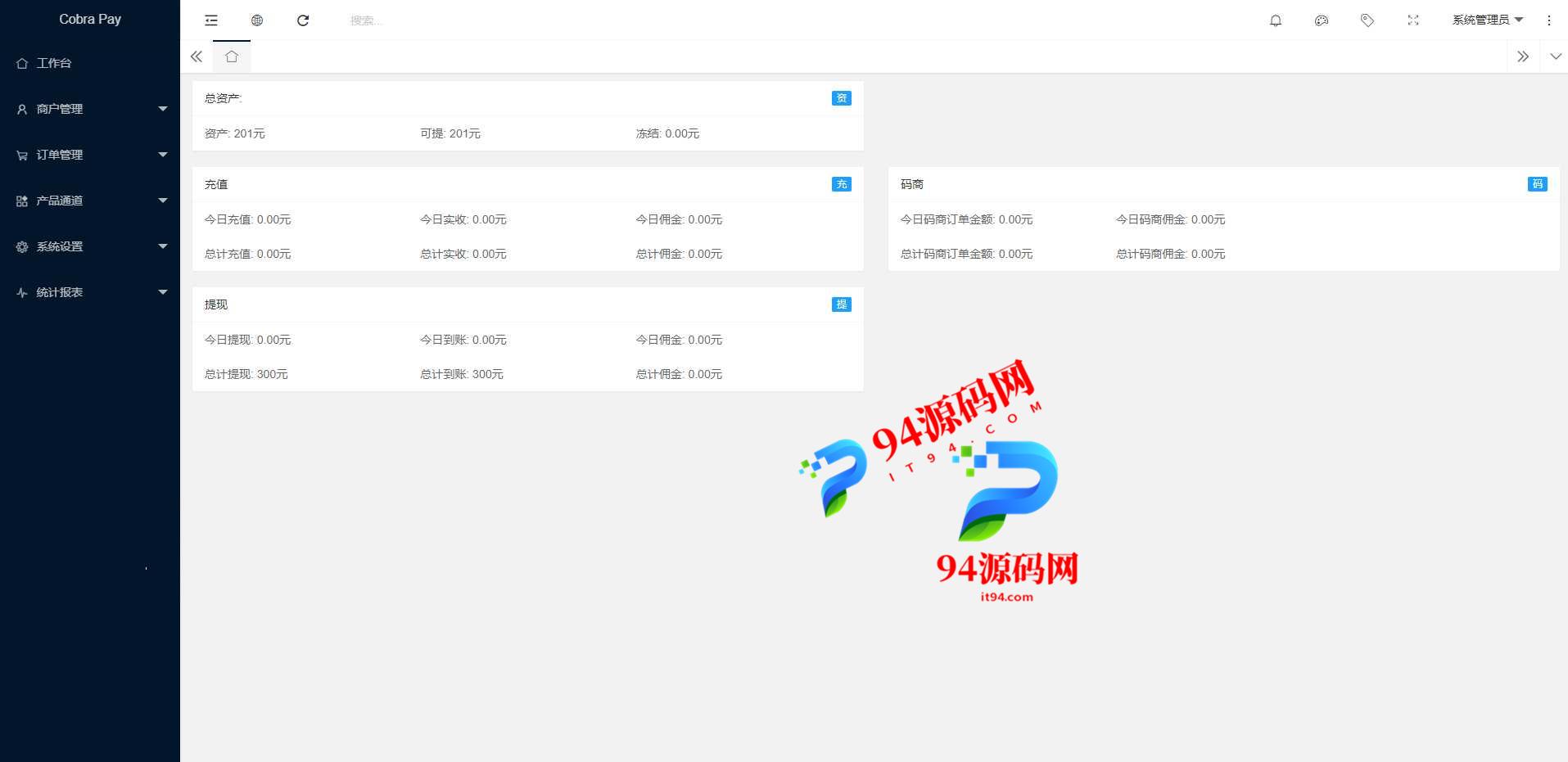Click the house icon next to 工作台
Screen dimensions: 1568x762
pyautogui.click(x=22, y=63)
